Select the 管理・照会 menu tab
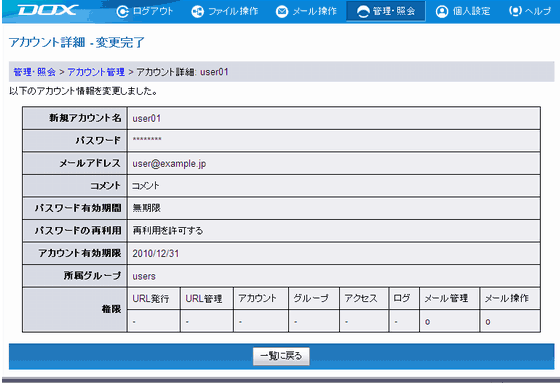560x383 pixels. (386, 11)
